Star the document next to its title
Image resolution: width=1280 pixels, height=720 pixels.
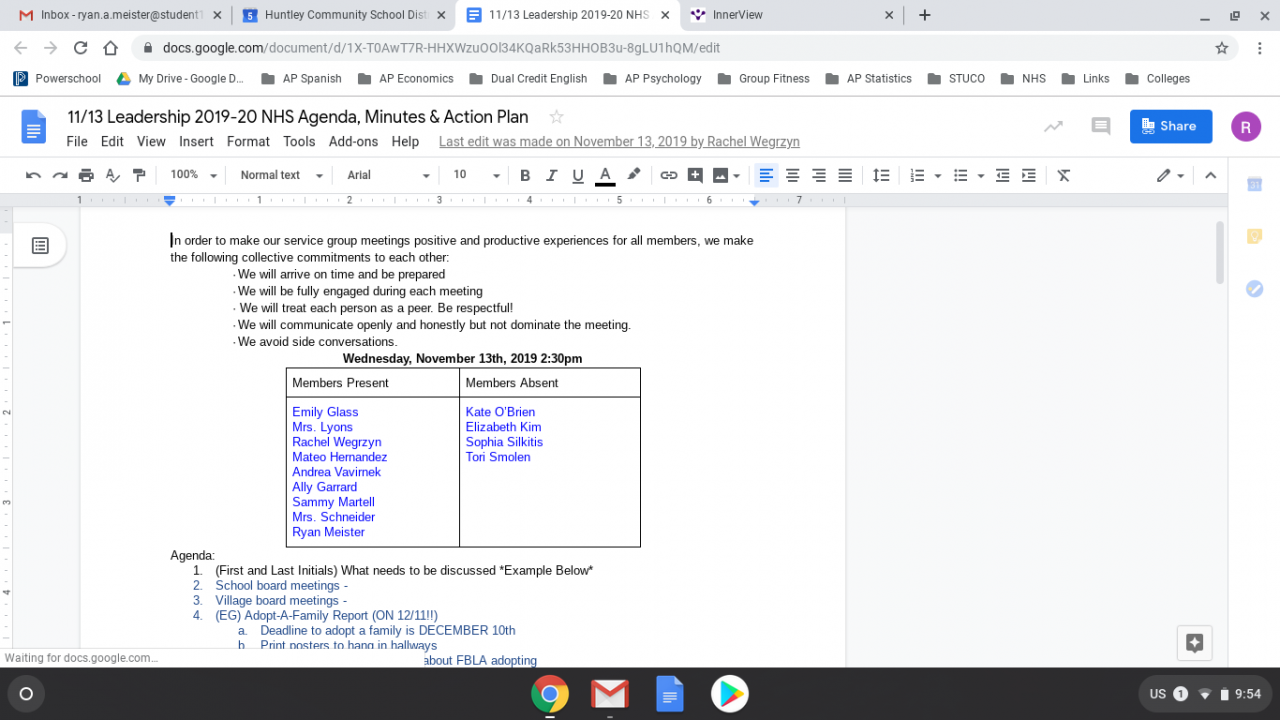click(x=557, y=117)
